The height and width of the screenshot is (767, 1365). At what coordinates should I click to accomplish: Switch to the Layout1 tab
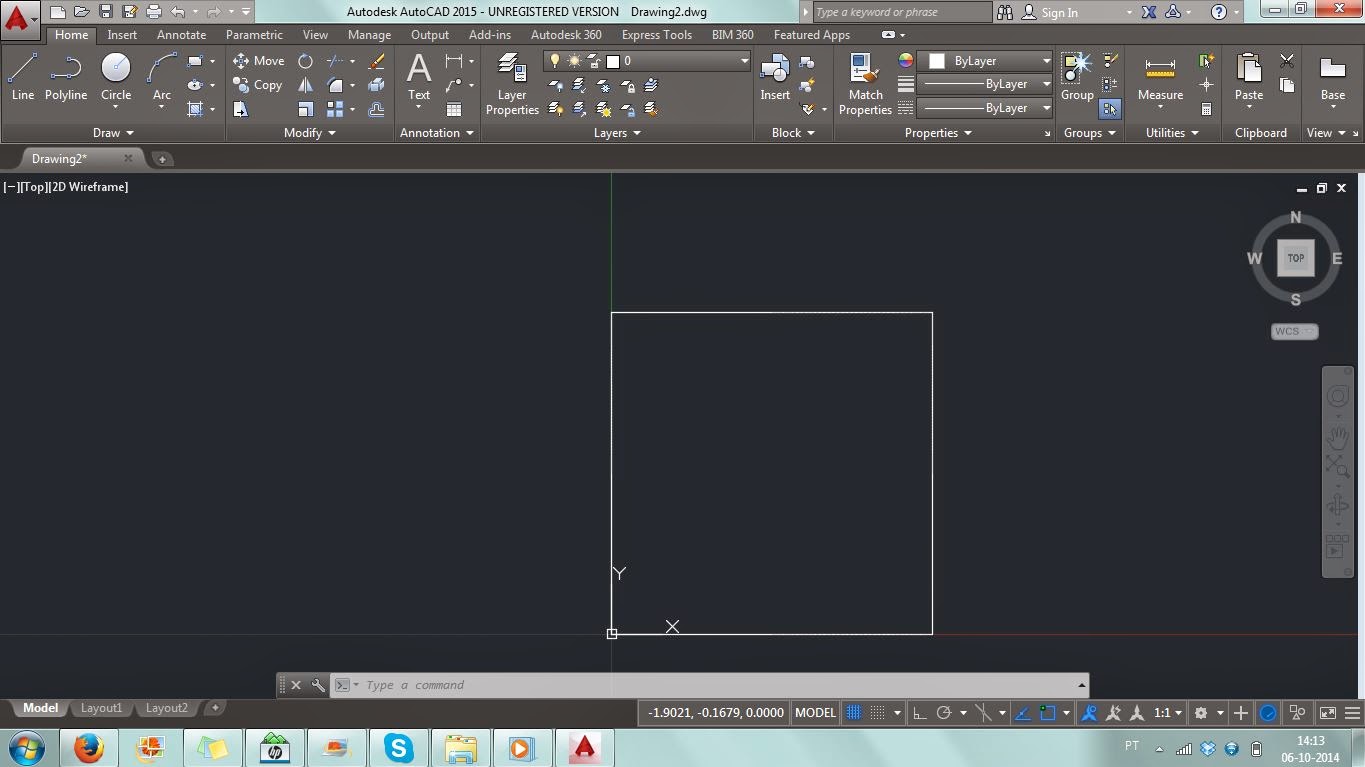[101, 708]
